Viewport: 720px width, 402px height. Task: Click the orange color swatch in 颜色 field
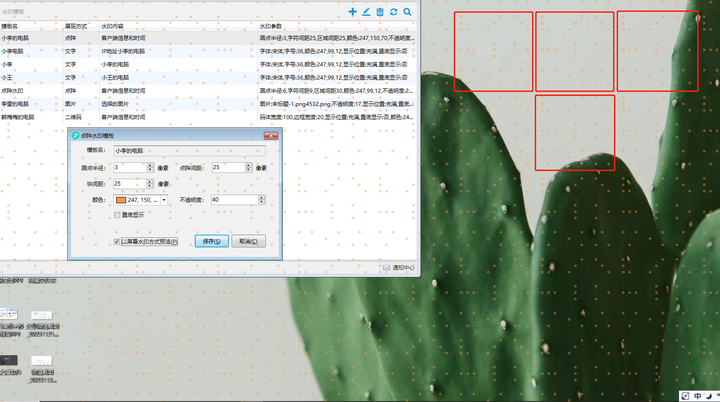pyautogui.click(x=120, y=200)
